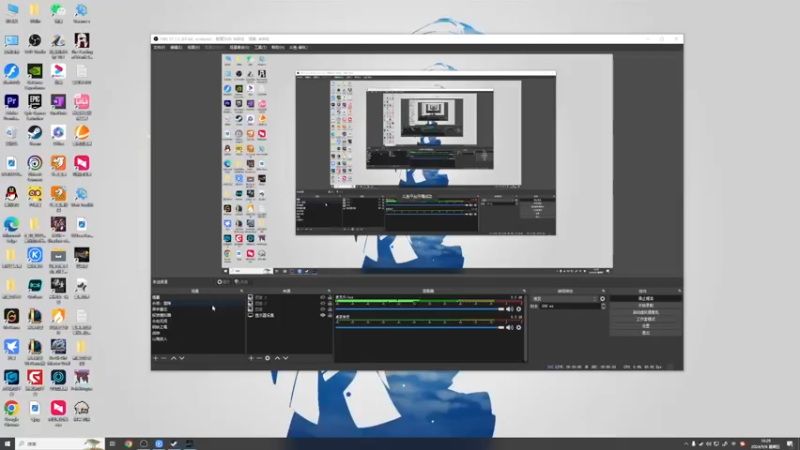800x450 pixels.
Task: Open source Filters (滤镜) toolbar button
Action: (241, 282)
